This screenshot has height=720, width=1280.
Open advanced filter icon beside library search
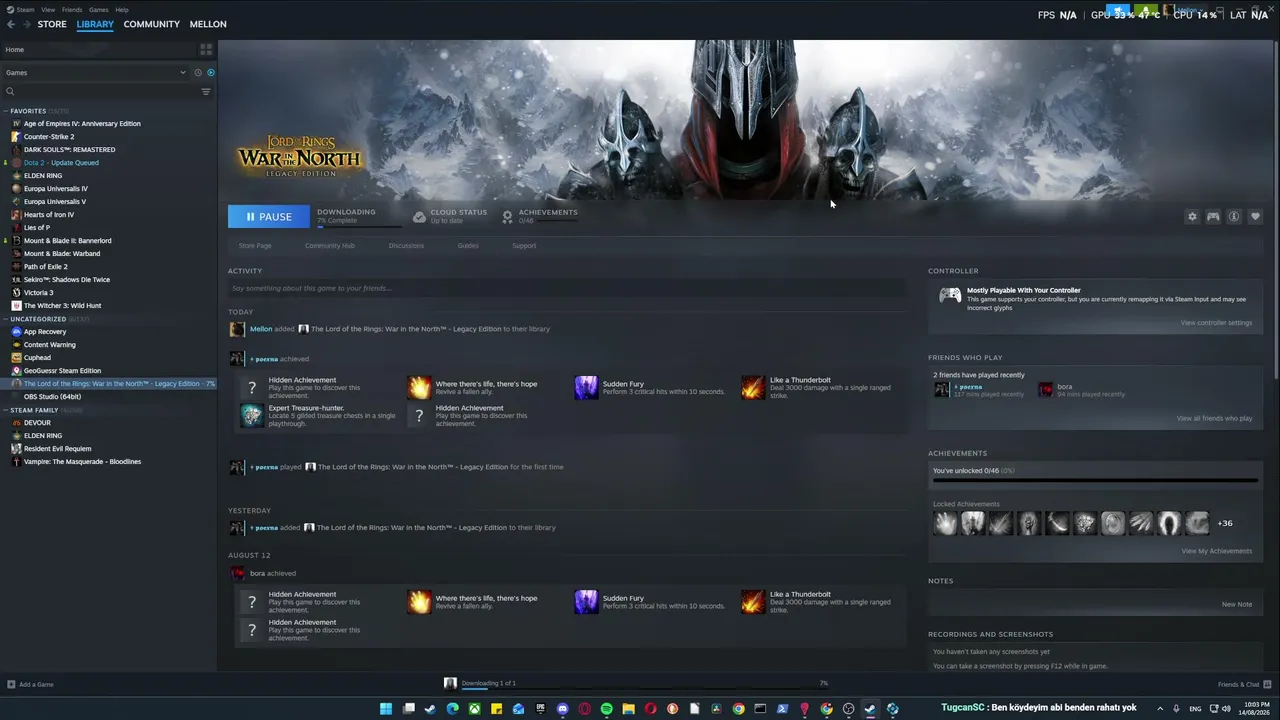[x=206, y=92]
